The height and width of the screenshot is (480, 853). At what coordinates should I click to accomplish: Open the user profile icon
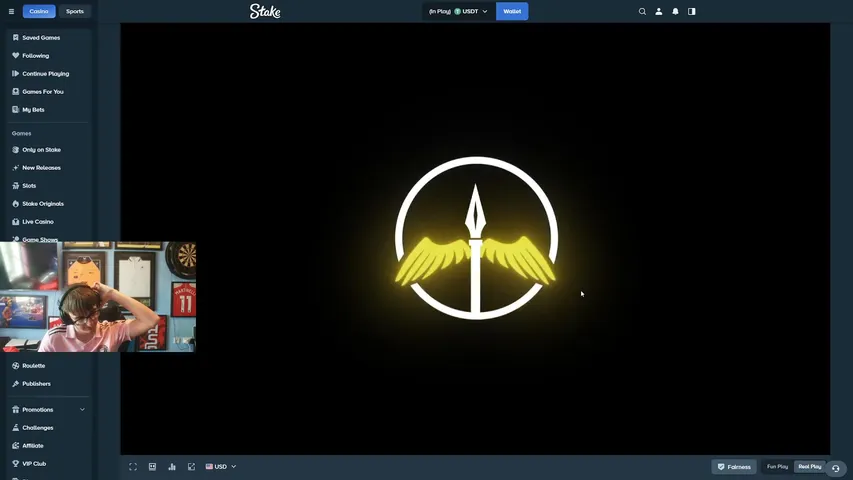click(659, 11)
